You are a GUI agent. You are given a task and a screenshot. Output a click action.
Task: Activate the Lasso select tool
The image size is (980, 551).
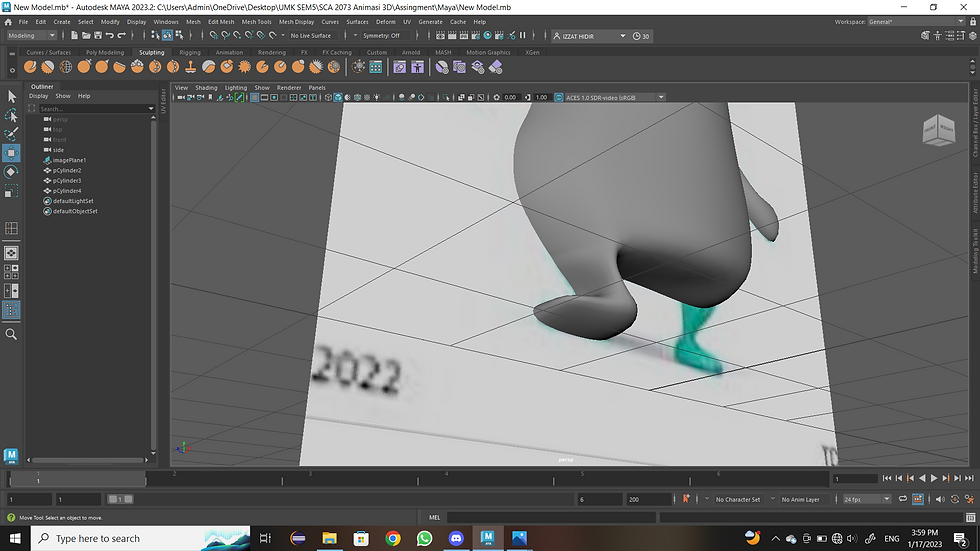[x=11, y=115]
